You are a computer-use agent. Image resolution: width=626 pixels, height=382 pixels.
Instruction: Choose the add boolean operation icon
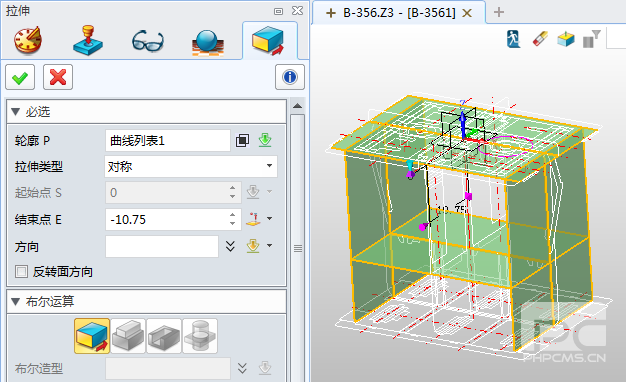click(128, 336)
